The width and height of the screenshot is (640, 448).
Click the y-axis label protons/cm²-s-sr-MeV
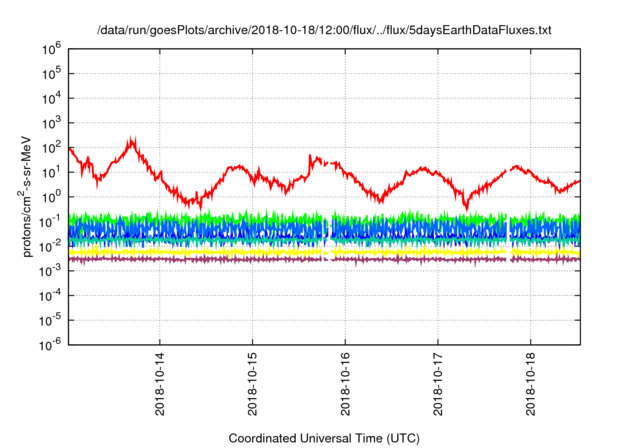pyautogui.click(x=25, y=195)
